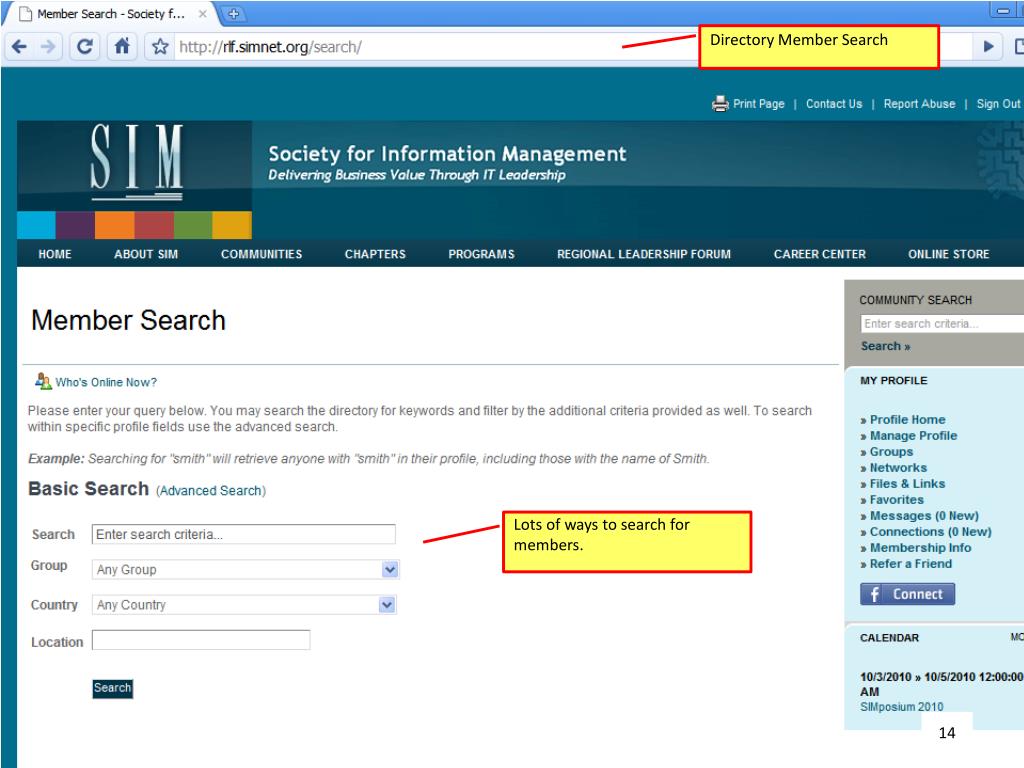Bookmark the page with the star icon
This screenshot has height=768, width=1024.
pos(160,47)
